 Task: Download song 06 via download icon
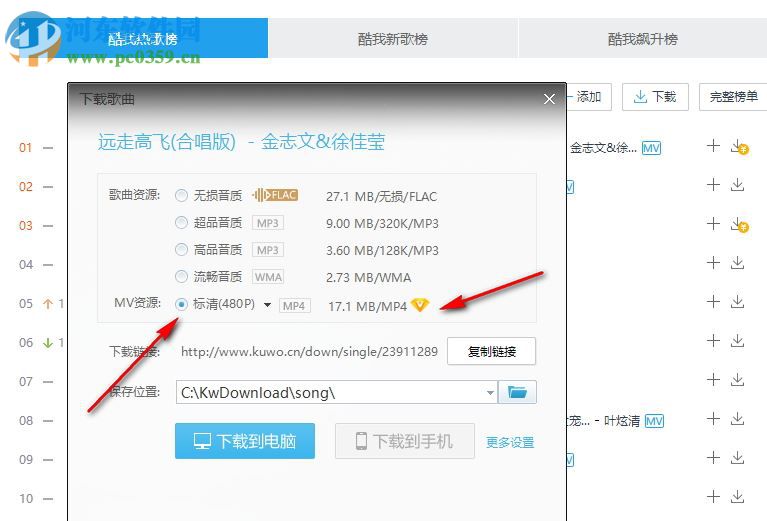[737, 341]
